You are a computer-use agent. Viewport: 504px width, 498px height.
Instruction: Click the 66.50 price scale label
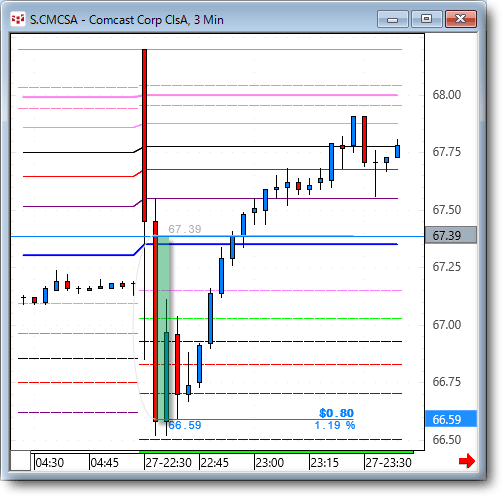coord(447,439)
